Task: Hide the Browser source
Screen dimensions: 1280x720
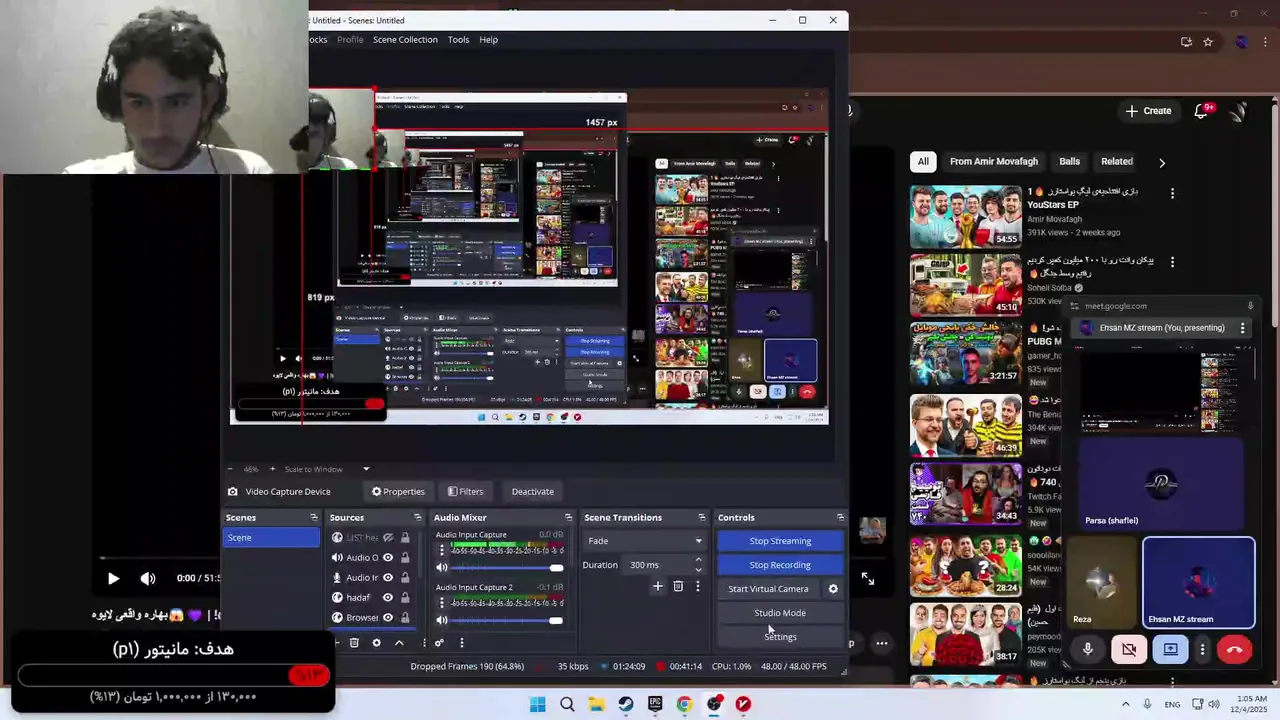Action: point(388,618)
